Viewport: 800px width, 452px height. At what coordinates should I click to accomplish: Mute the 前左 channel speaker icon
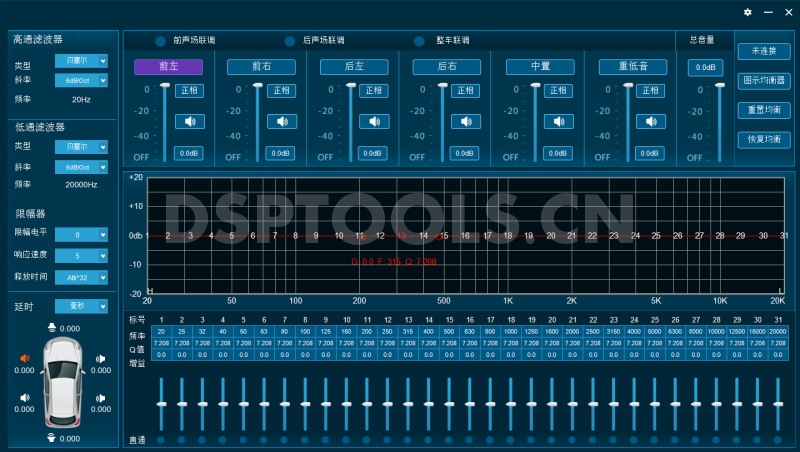190,121
